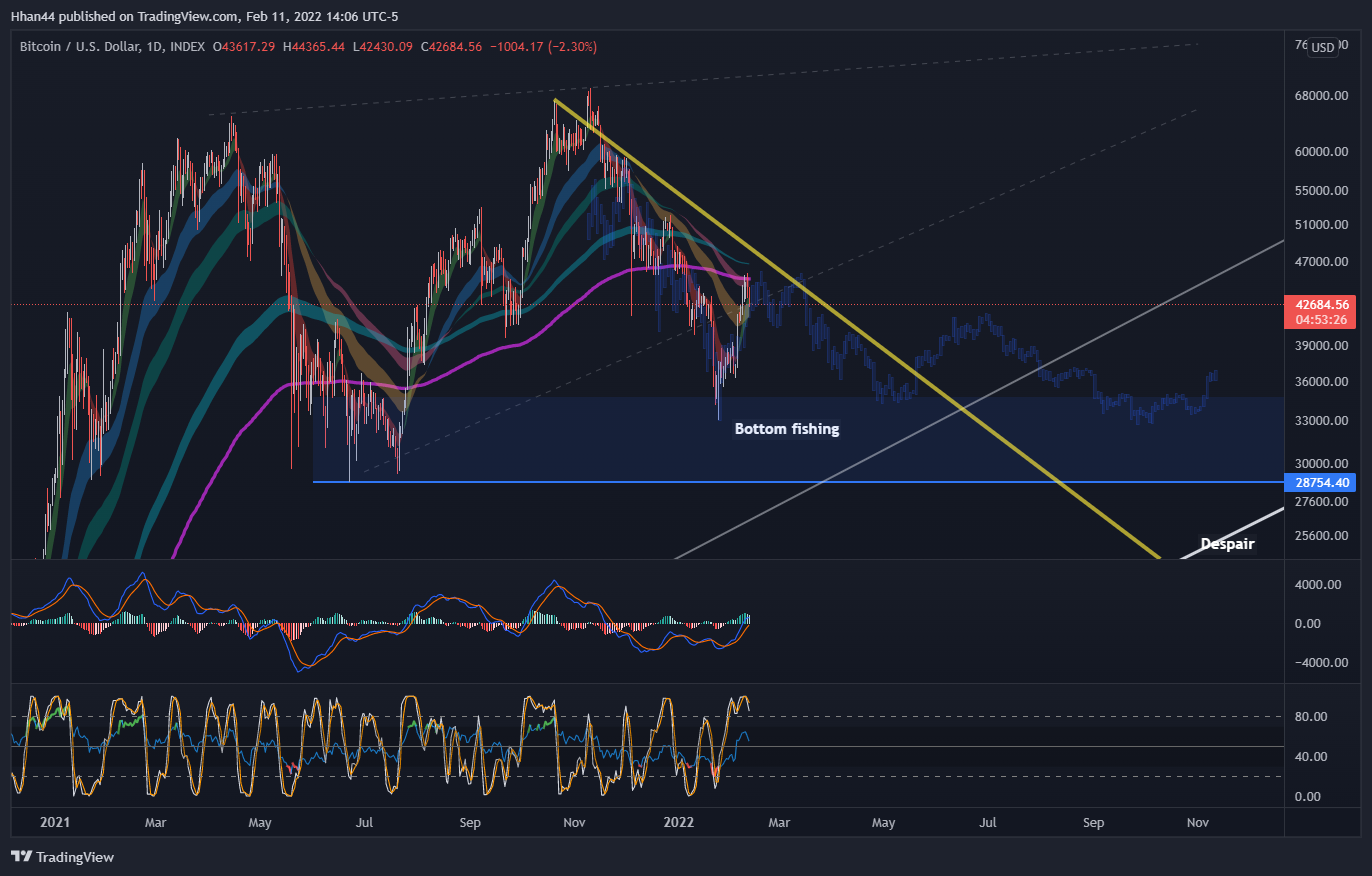
Task: Click the 60000.00 price axis label
Action: click(x=1320, y=152)
